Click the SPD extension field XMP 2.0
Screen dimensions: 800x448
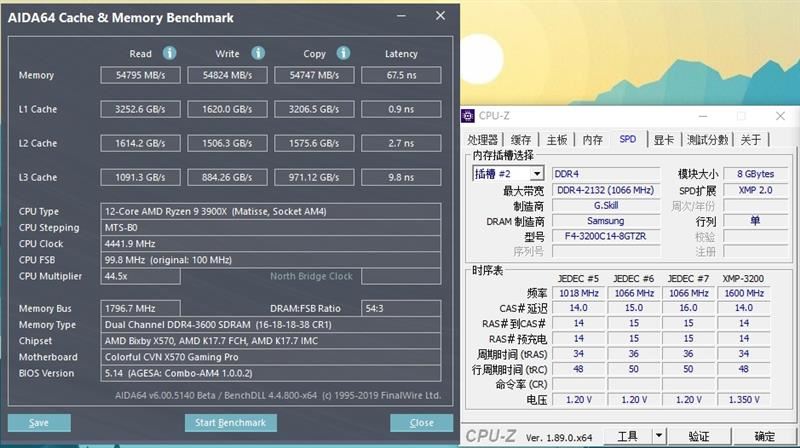(x=756, y=190)
